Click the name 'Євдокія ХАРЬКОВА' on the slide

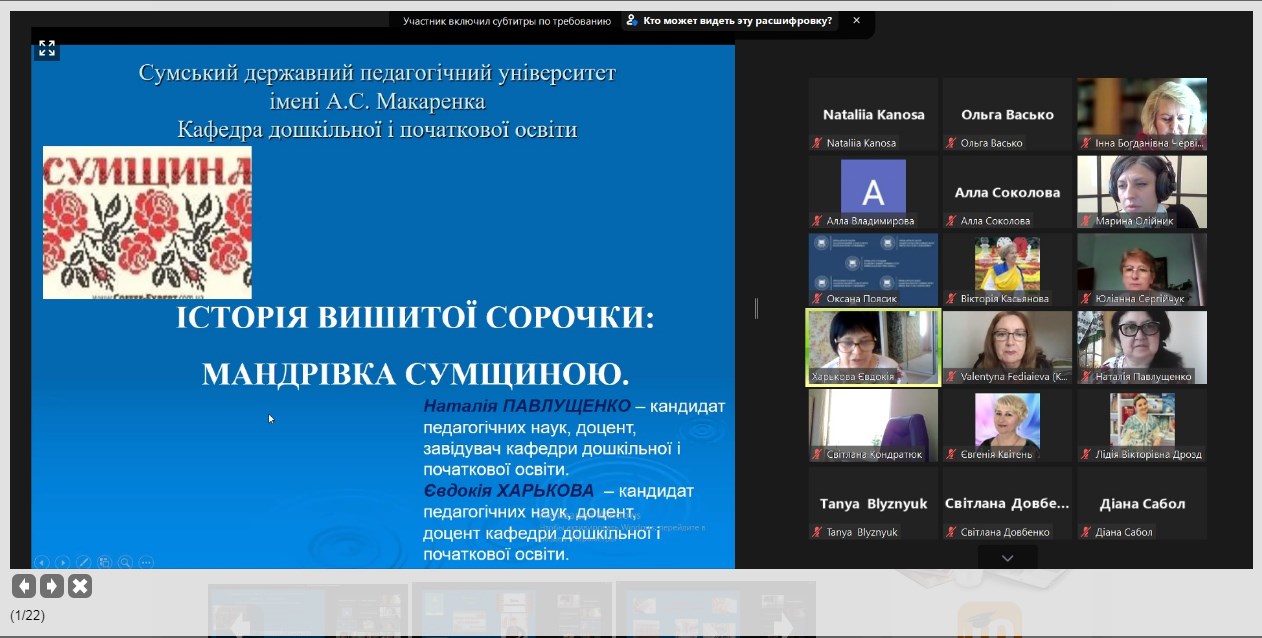pos(508,491)
